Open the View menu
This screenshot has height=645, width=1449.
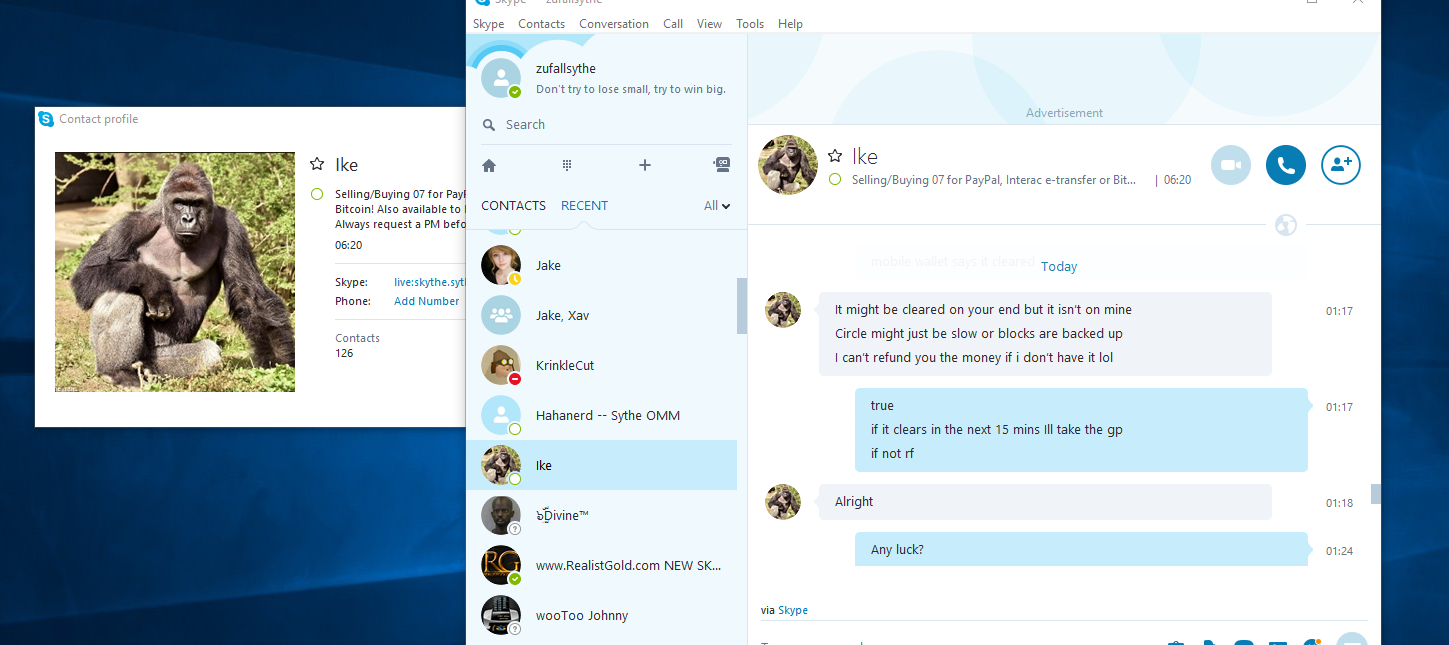coord(709,24)
